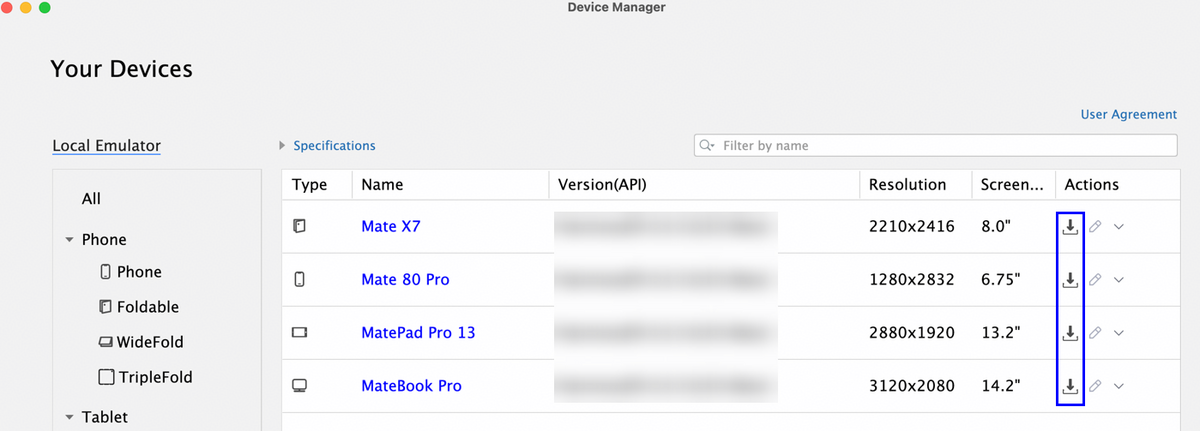Open the User Agreement link
This screenshot has height=431, width=1200.
(1128, 115)
